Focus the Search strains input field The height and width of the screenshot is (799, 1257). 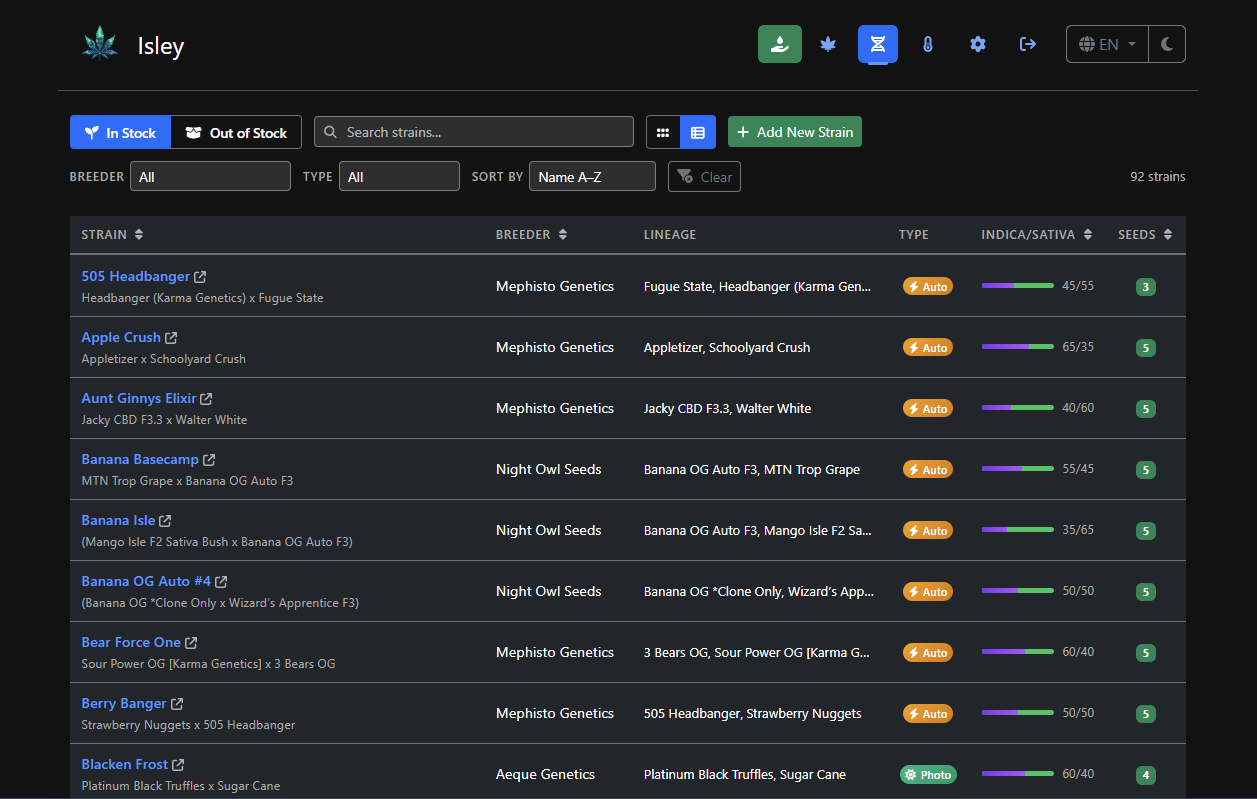click(x=474, y=132)
